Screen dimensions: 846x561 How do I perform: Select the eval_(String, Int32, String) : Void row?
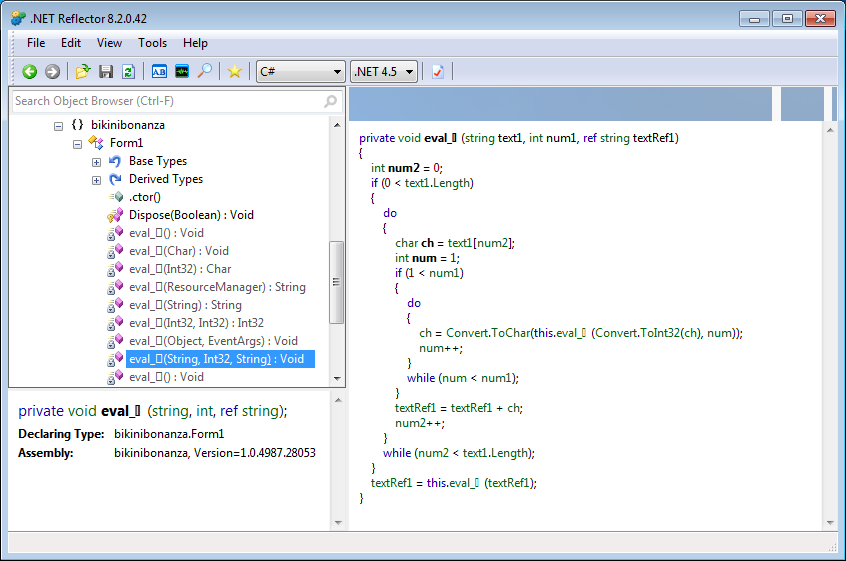[220, 359]
